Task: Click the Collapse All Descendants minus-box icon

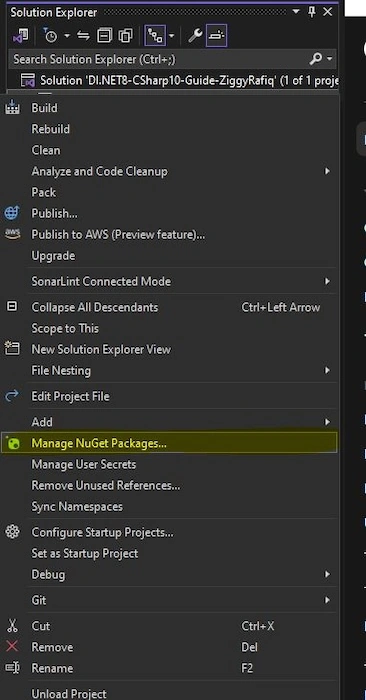Action: 12,306
